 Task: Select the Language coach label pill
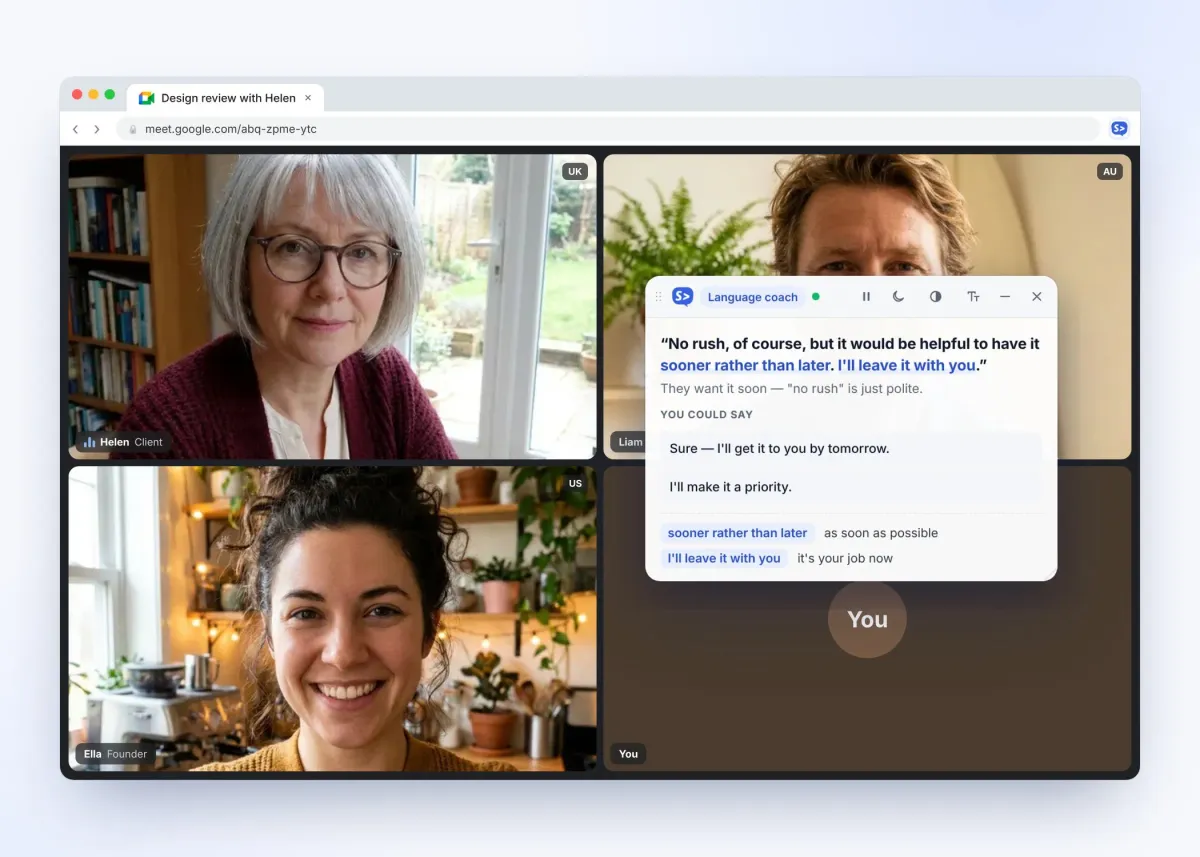click(x=753, y=297)
